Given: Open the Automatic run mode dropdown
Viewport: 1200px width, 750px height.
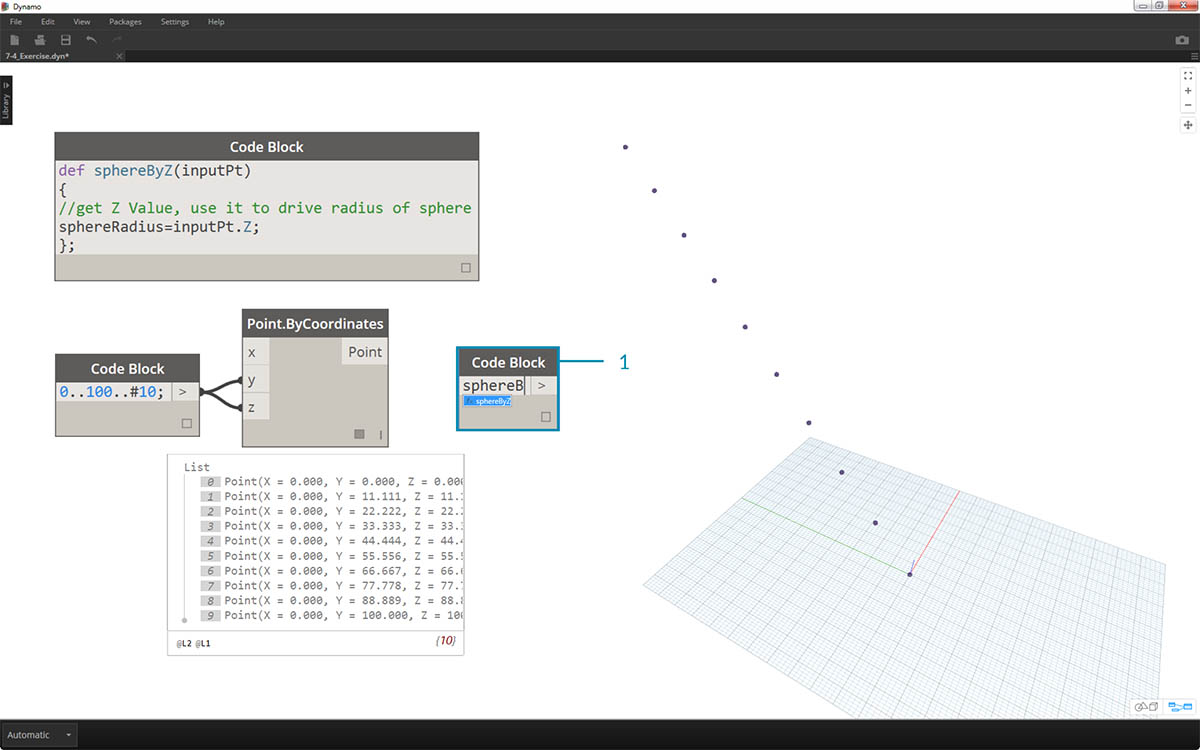Looking at the screenshot, I should point(39,735).
